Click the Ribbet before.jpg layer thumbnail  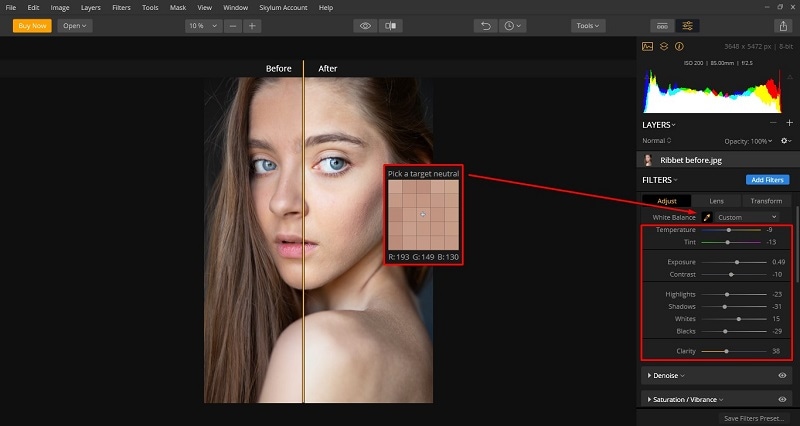[x=648, y=160]
